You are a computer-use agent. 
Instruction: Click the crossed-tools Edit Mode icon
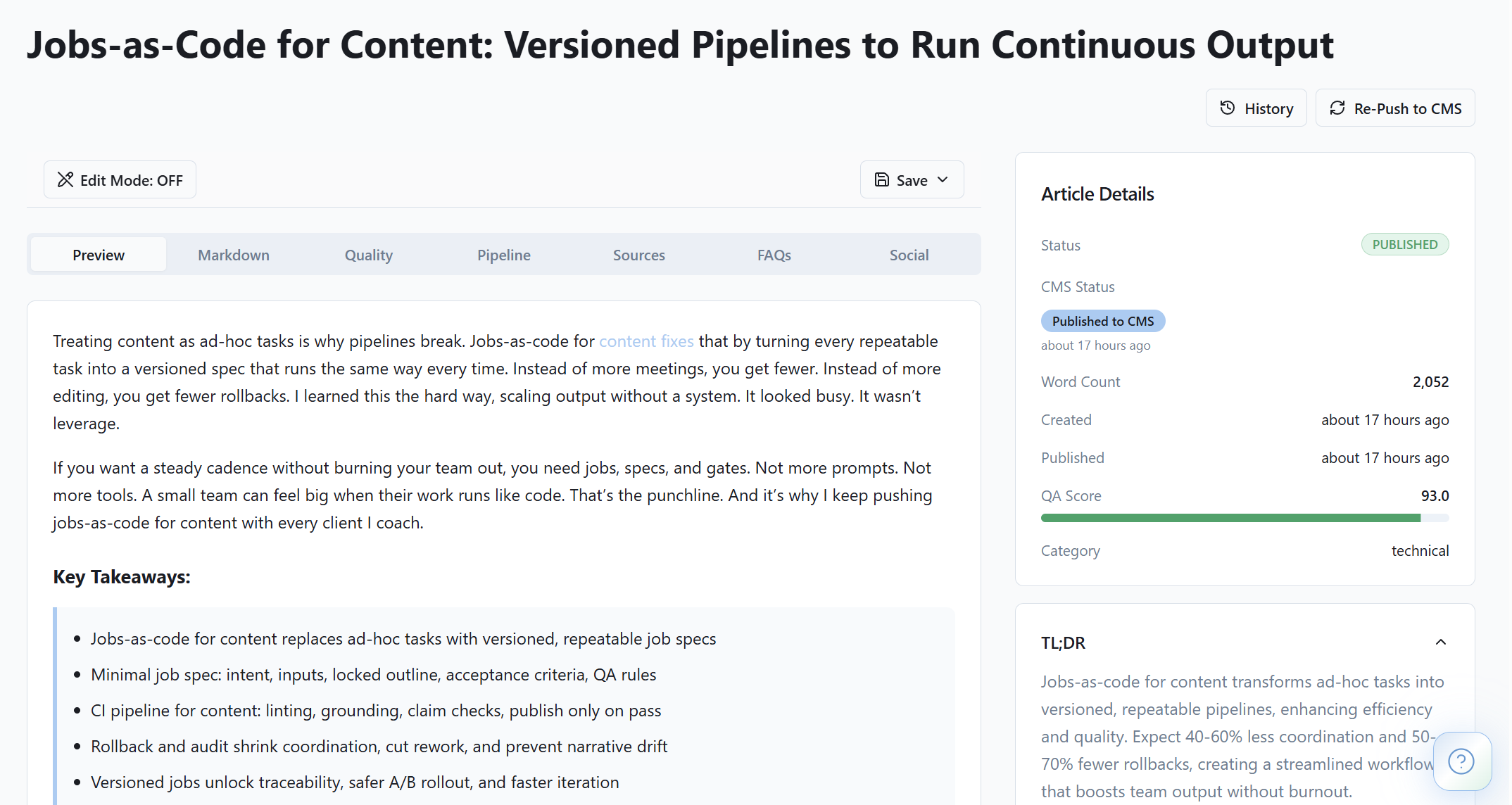66,179
